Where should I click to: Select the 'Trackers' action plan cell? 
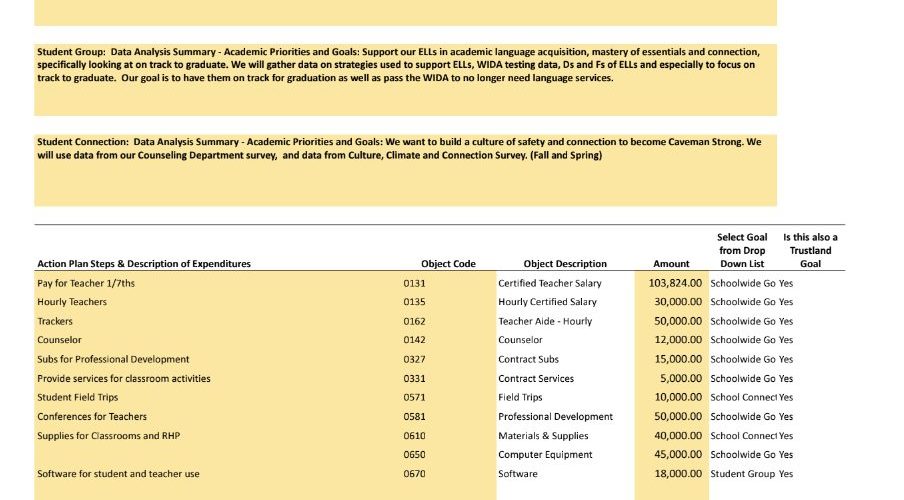55,321
